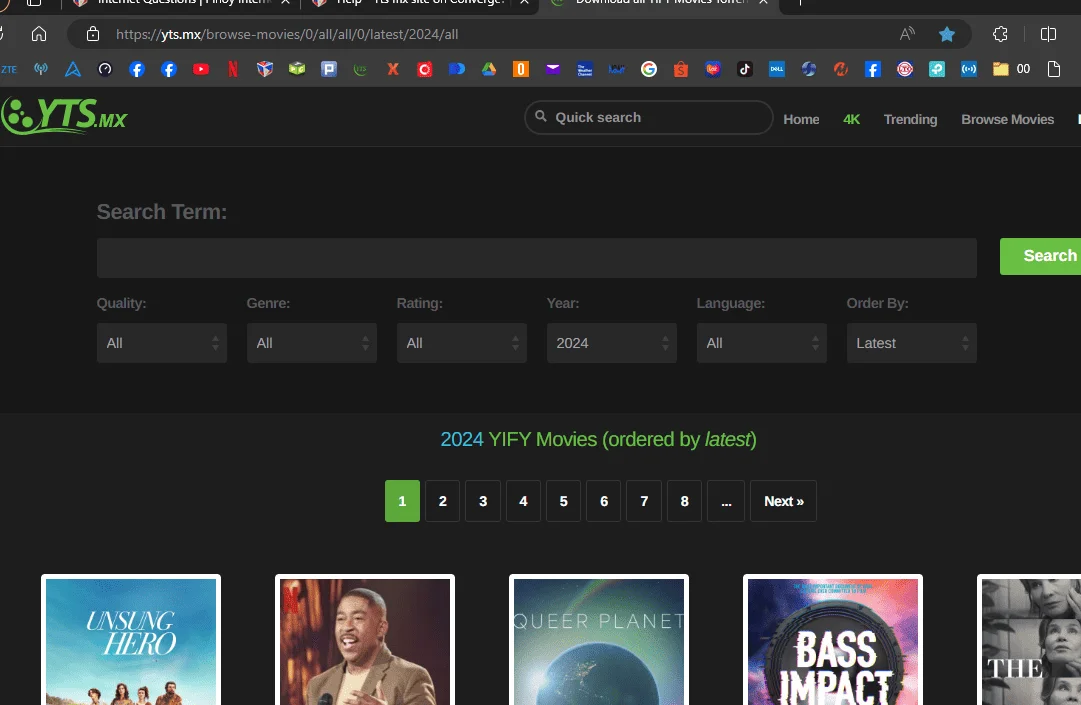Click the browser address bar URL
This screenshot has height=705, width=1081.
click(x=287, y=34)
